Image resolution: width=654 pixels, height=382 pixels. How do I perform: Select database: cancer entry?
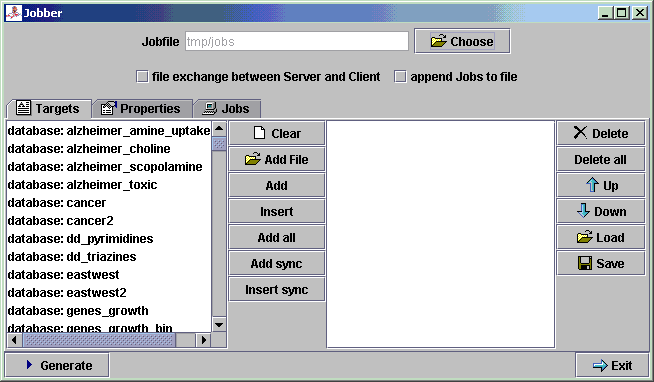click(x=109, y=203)
